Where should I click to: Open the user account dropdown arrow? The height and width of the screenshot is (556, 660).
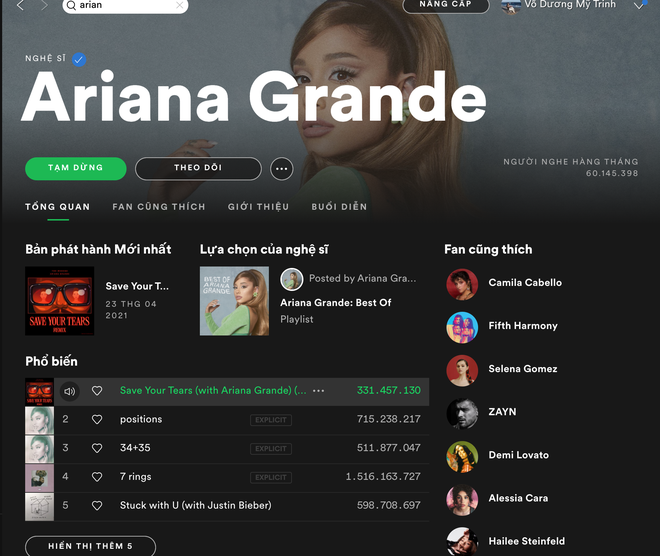click(x=639, y=5)
